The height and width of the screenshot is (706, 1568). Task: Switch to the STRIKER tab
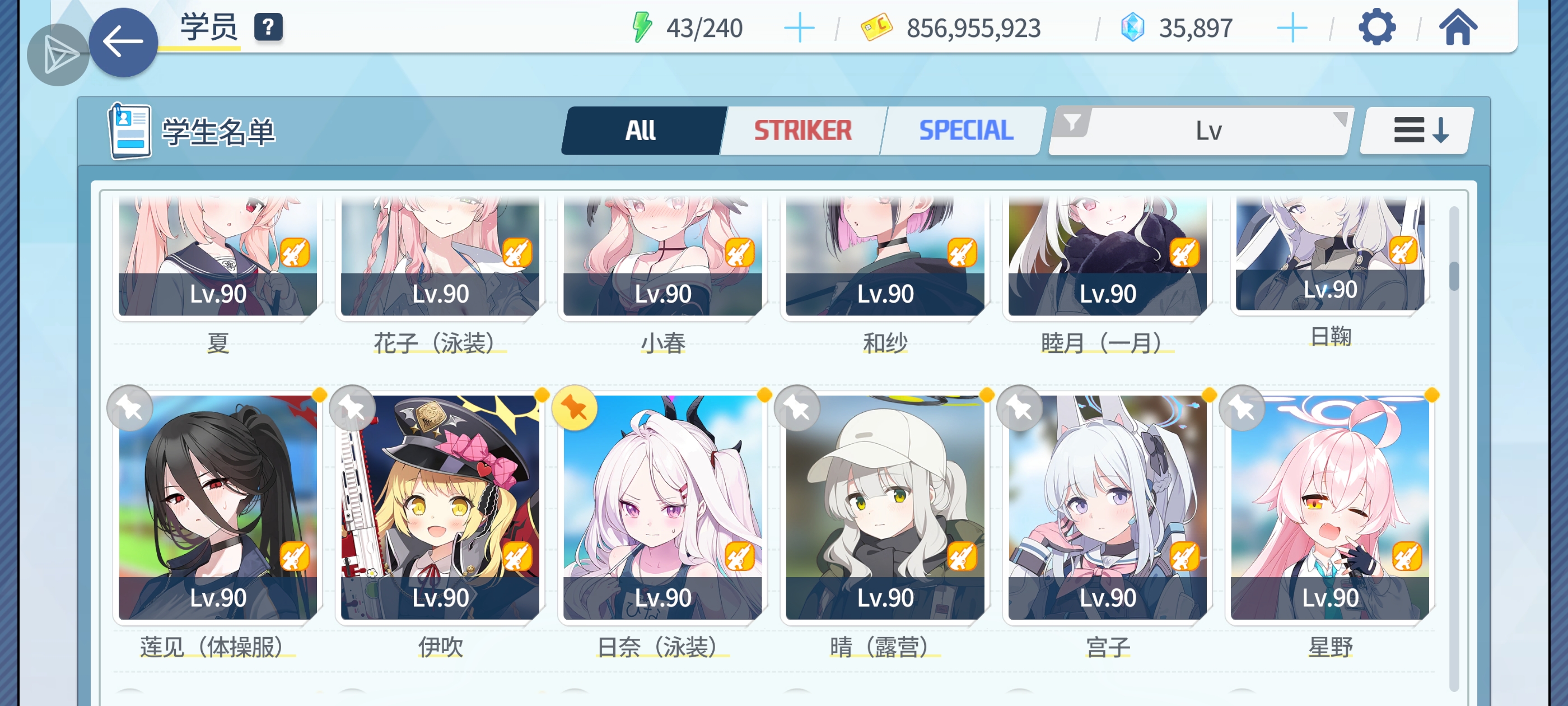(x=803, y=131)
